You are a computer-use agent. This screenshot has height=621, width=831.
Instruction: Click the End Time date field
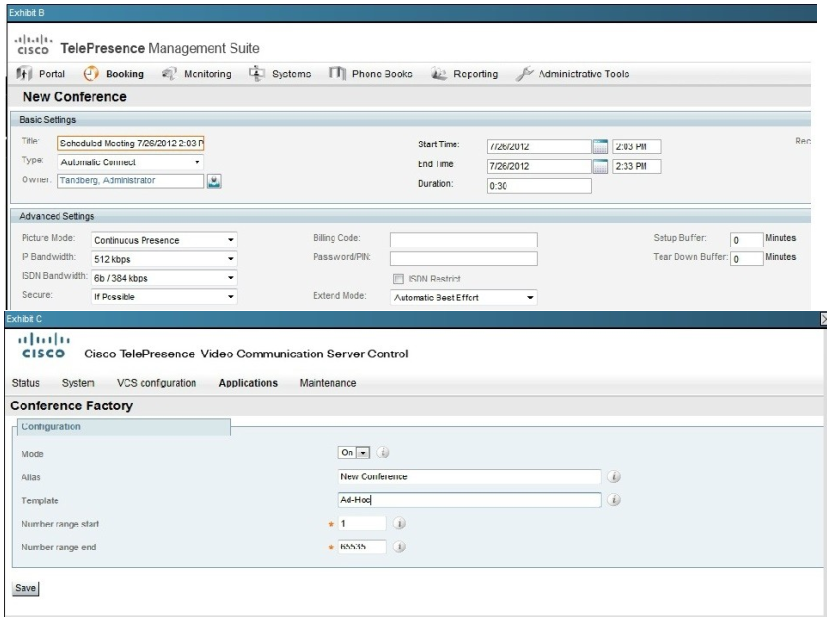pos(539,166)
